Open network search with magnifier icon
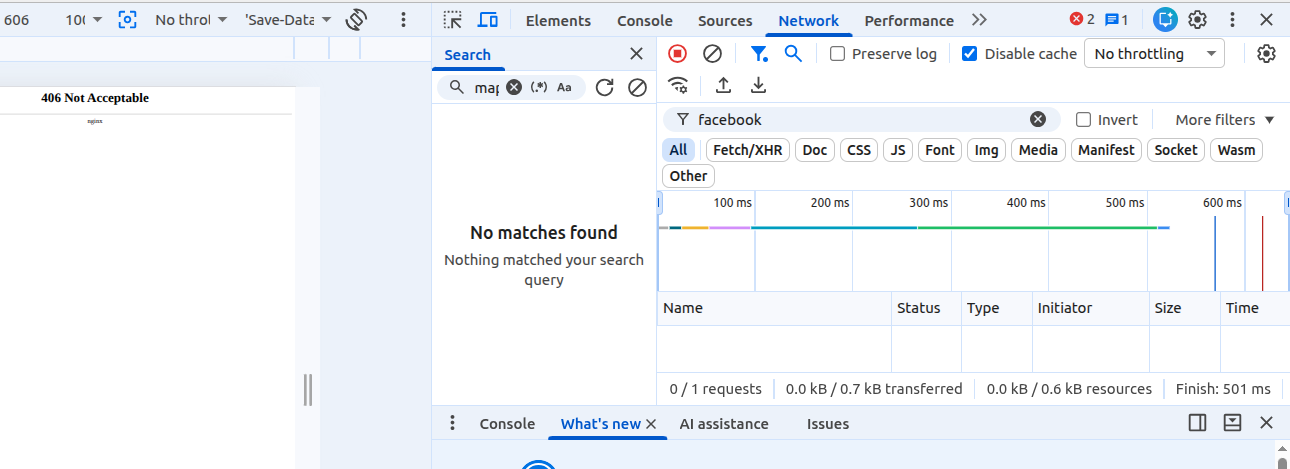This screenshot has width=1290, height=469. 793,54
